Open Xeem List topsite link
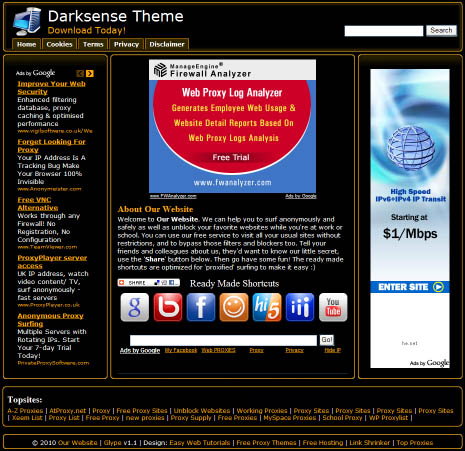Viewport: 465px width, 451px height. (27, 418)
